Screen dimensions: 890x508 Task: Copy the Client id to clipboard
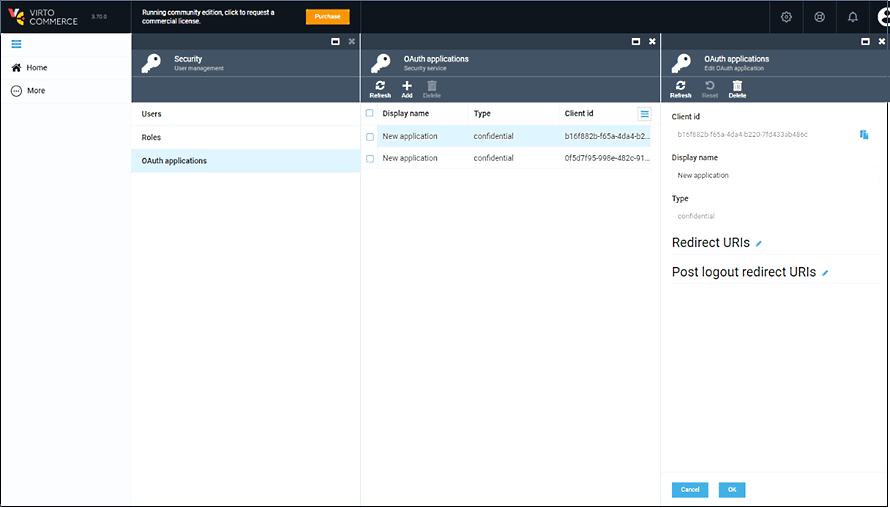click(863, 134)
